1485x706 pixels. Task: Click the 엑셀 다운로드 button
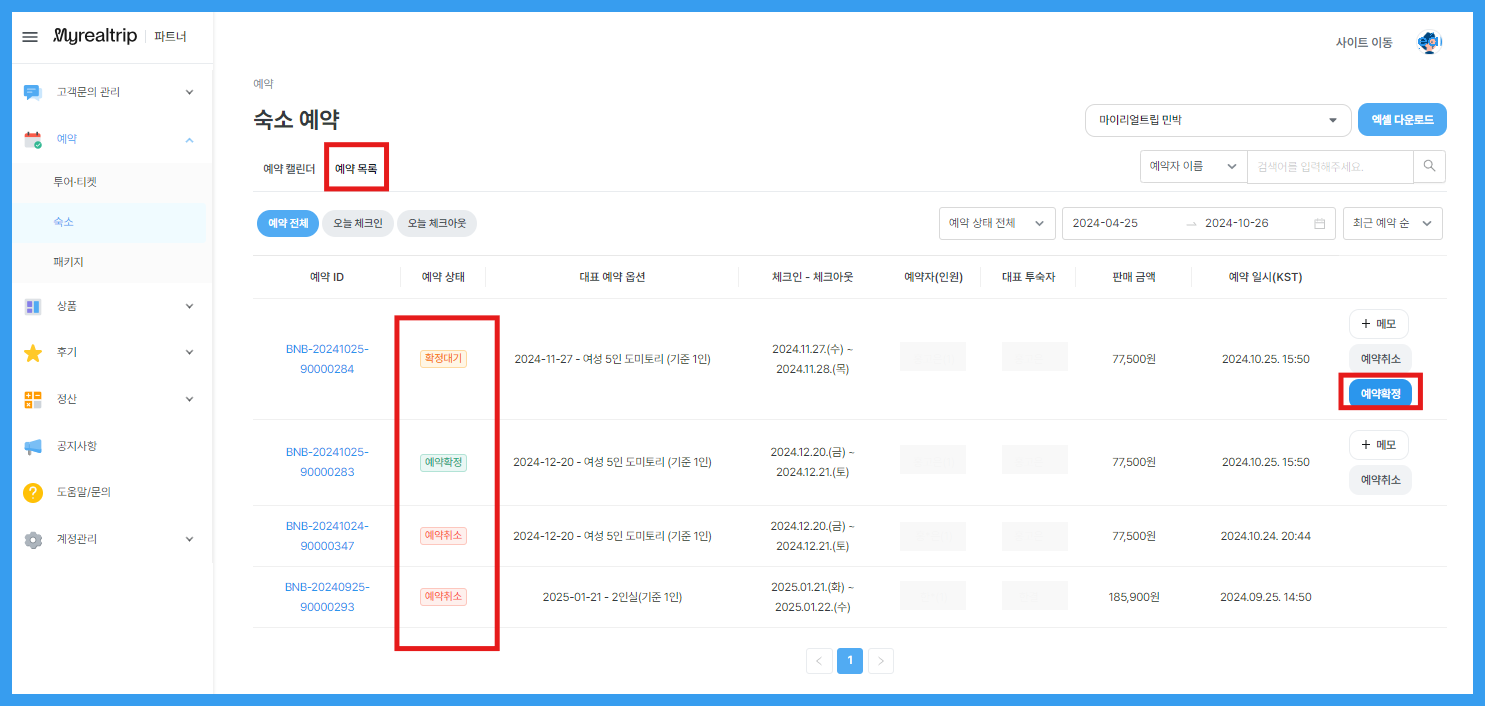coord(1401,119)
